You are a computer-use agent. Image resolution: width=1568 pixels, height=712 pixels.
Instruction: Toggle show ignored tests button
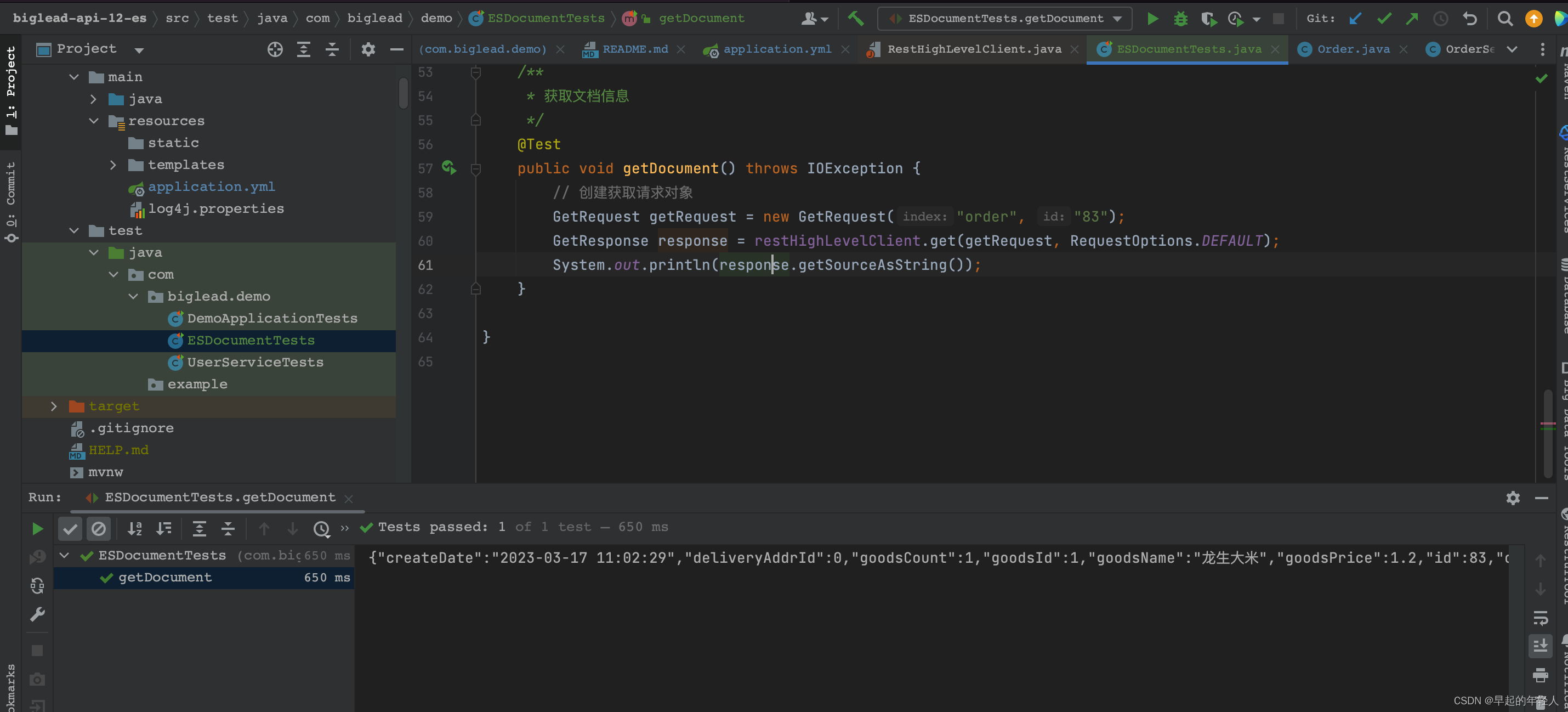pos(99,528)
